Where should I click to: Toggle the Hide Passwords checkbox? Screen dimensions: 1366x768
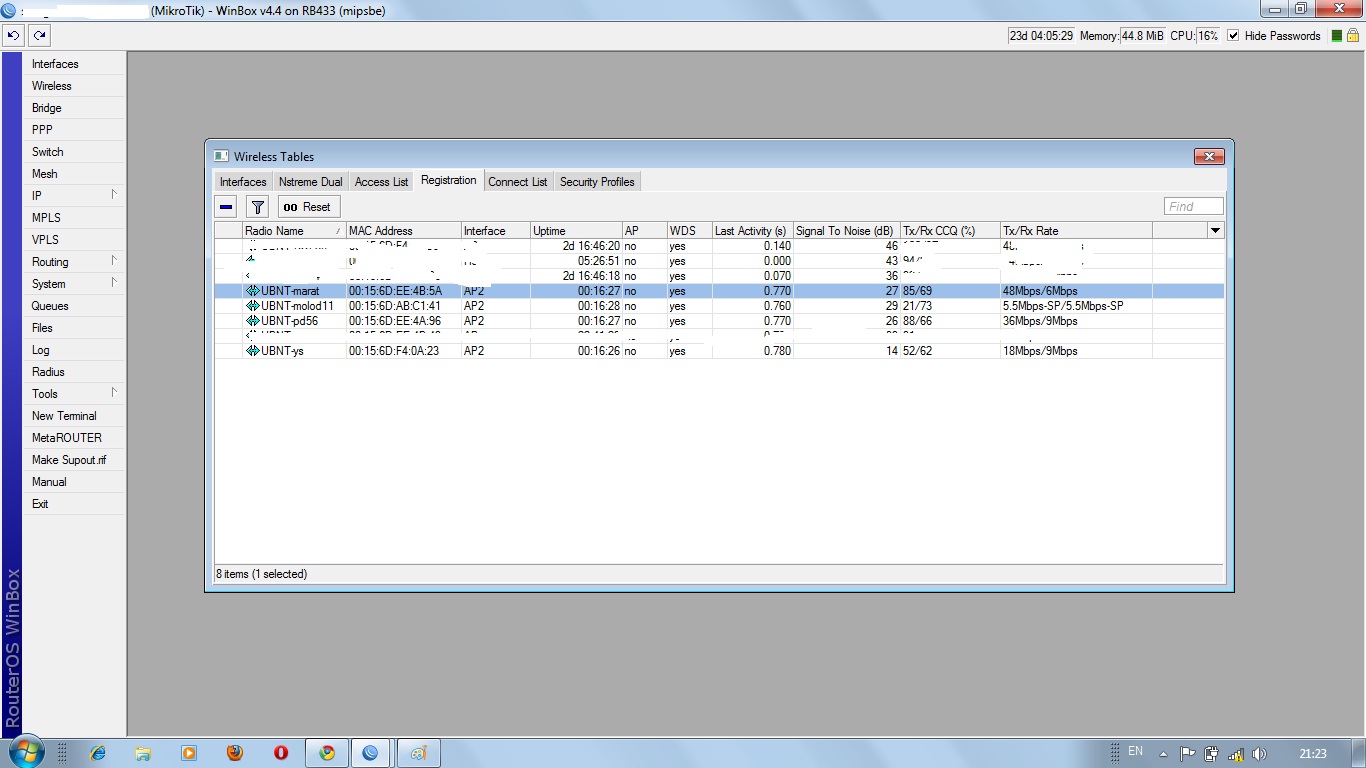coord(1233,36)
